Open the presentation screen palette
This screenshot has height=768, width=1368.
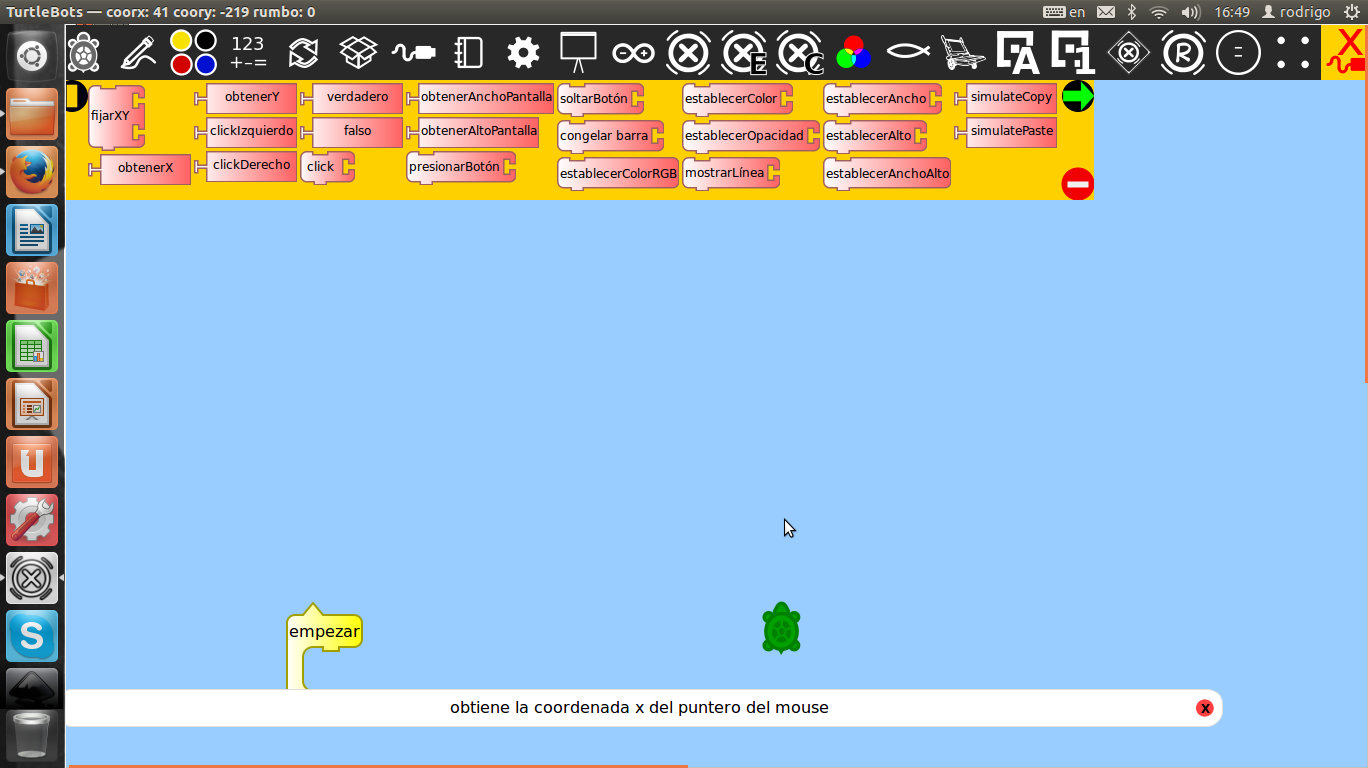pyautogui.click(x=578, y=53)
